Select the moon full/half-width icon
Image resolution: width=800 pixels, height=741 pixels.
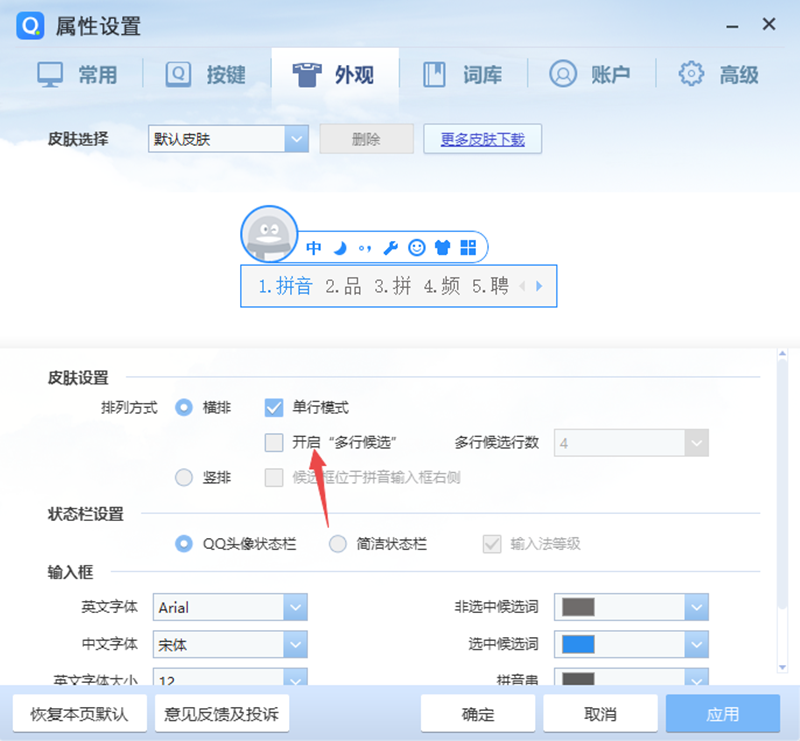point(339,246)
